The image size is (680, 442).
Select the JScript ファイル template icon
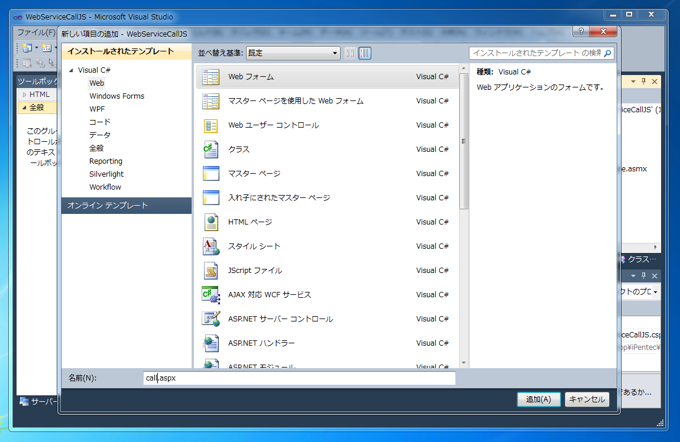tap(211, 271)
